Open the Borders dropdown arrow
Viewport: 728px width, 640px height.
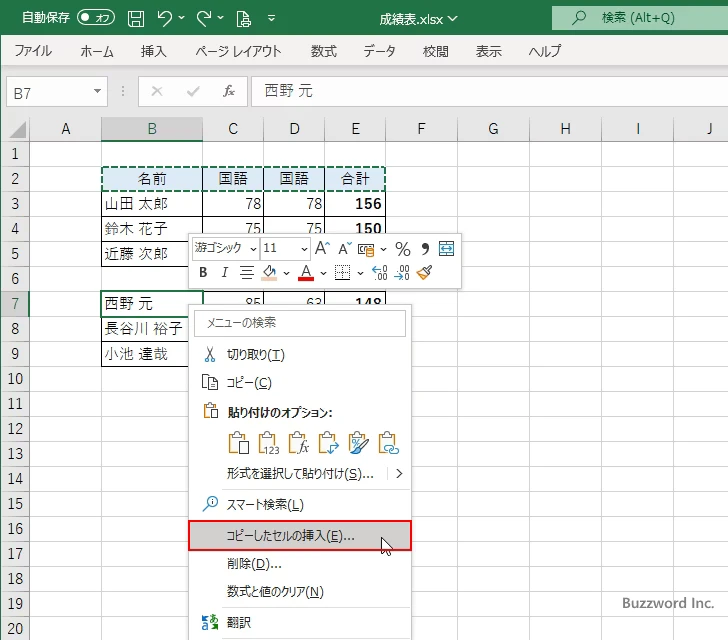tap(360, 273)
